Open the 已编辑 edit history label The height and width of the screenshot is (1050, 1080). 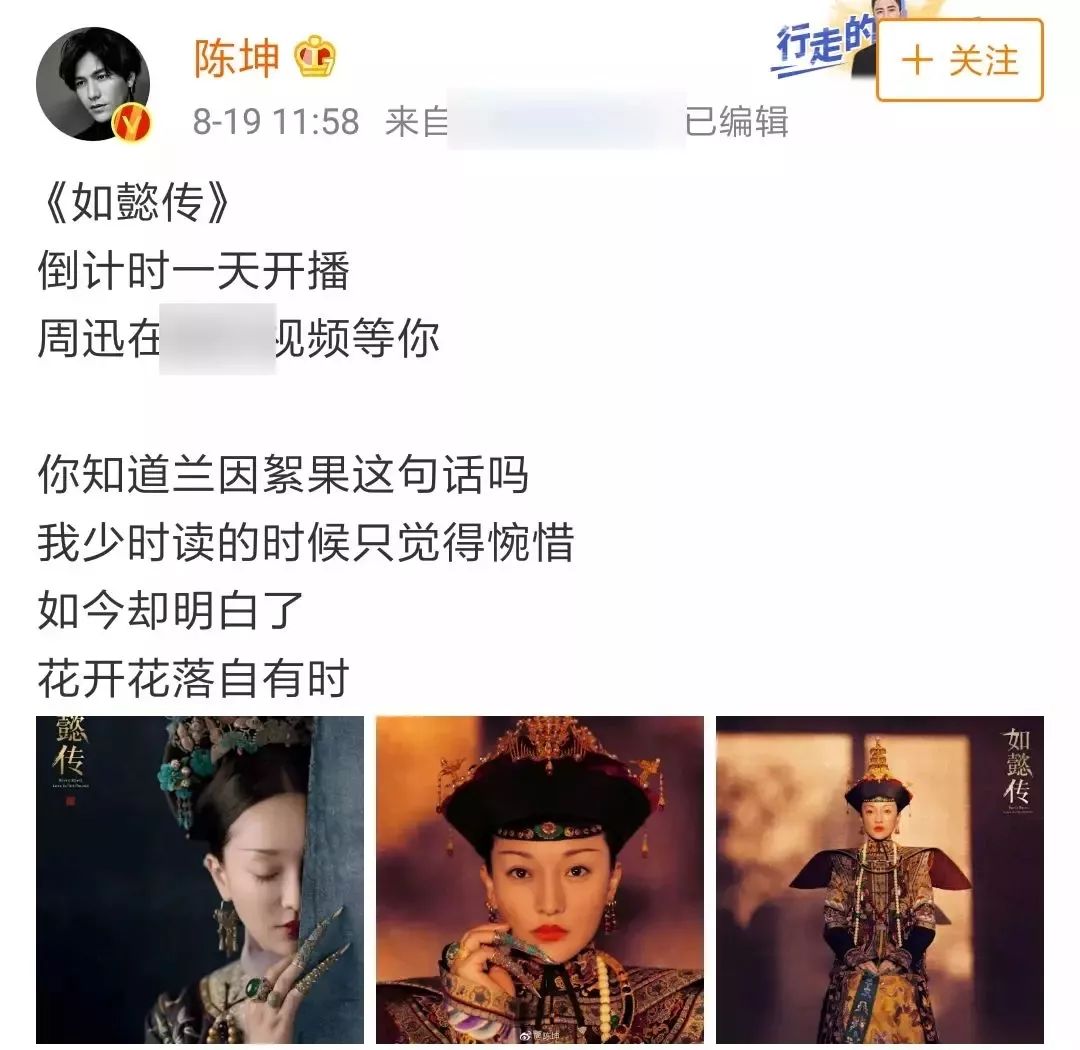[x=737, y=122]
